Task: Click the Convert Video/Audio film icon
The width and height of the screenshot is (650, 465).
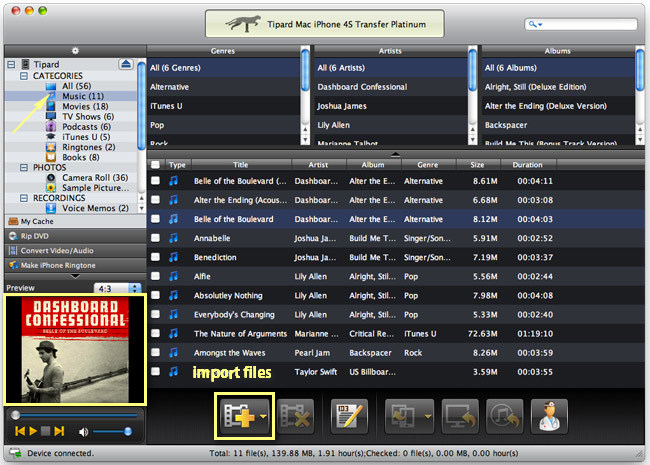Action: pos(13,251)
